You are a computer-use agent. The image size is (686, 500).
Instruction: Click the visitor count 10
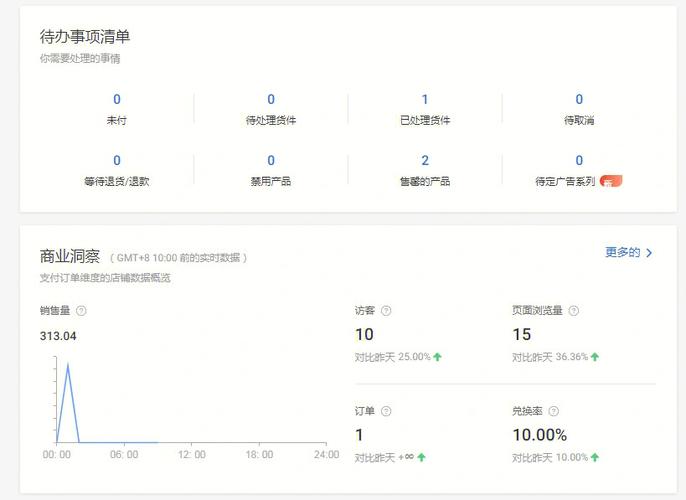coord(364,335)
